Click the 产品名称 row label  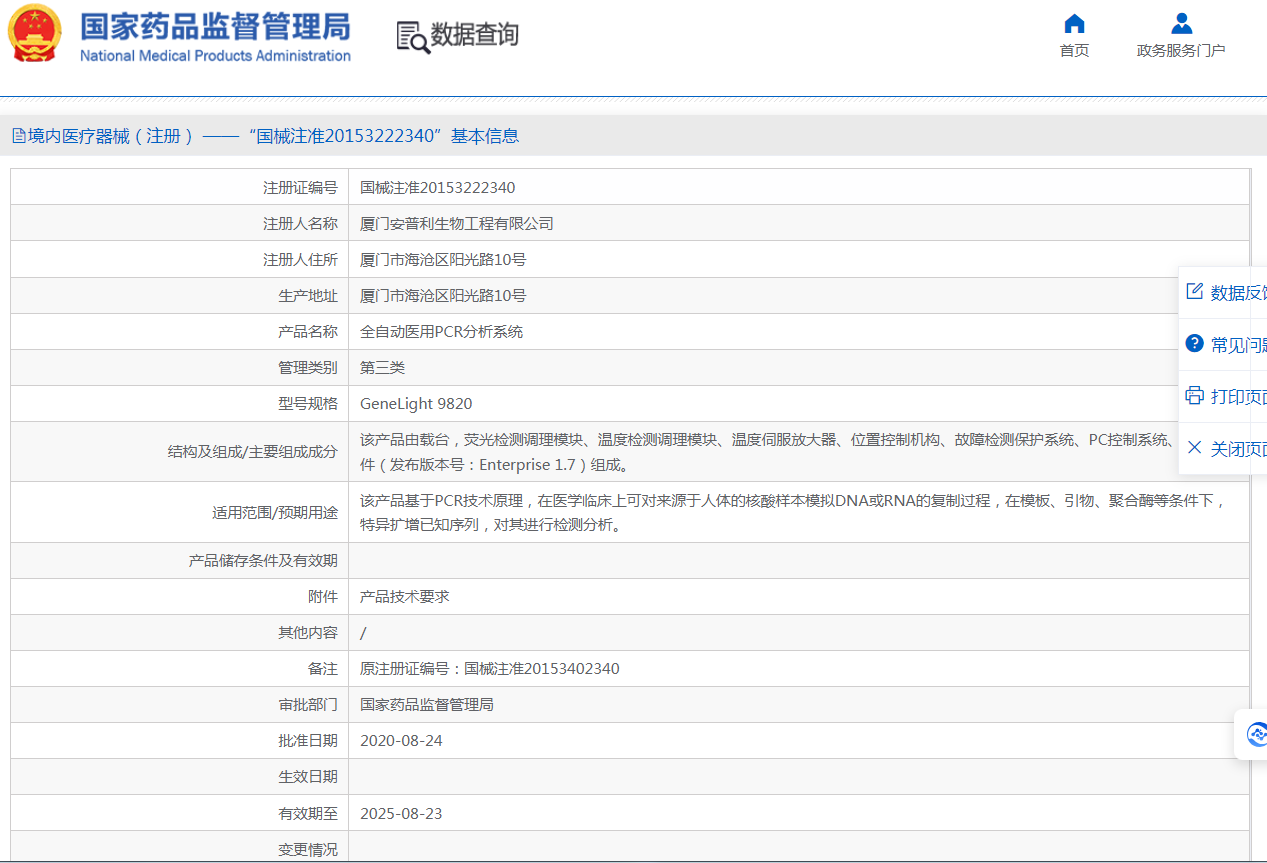pyautogui.click(x=308, y=332)
